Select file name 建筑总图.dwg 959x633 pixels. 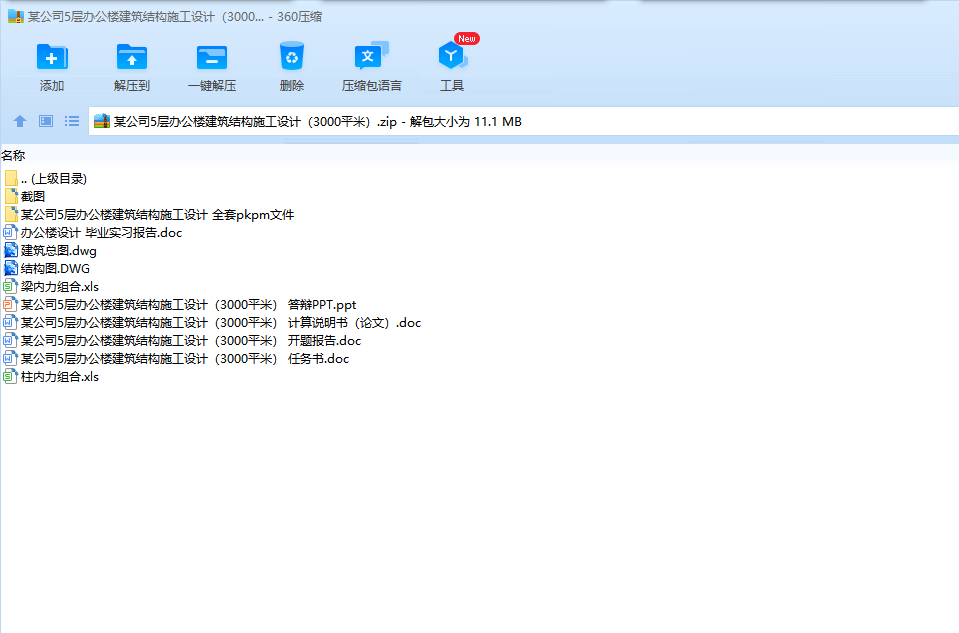tap(59, 251)
